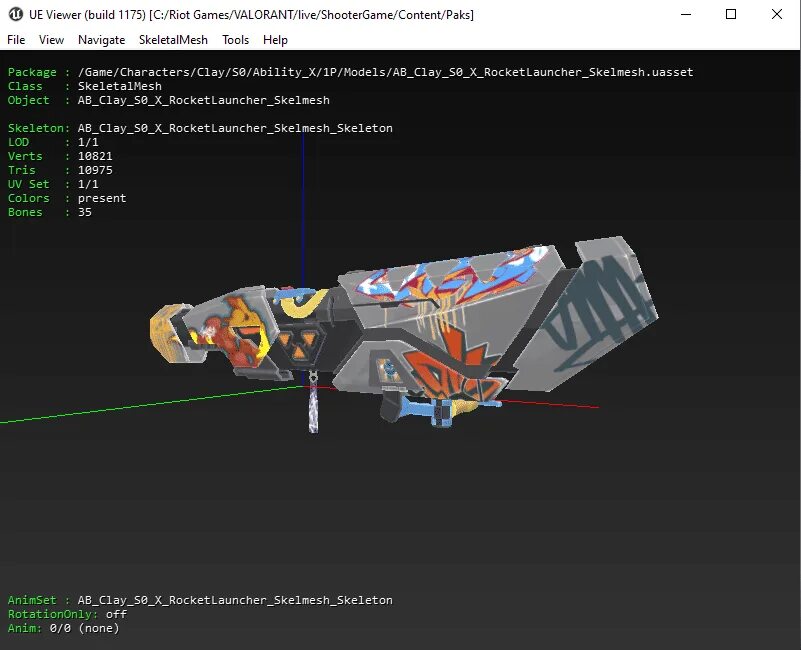Maximize the UE Viewer window
This screenshot has height=650, width=801.
pos(731,14)
